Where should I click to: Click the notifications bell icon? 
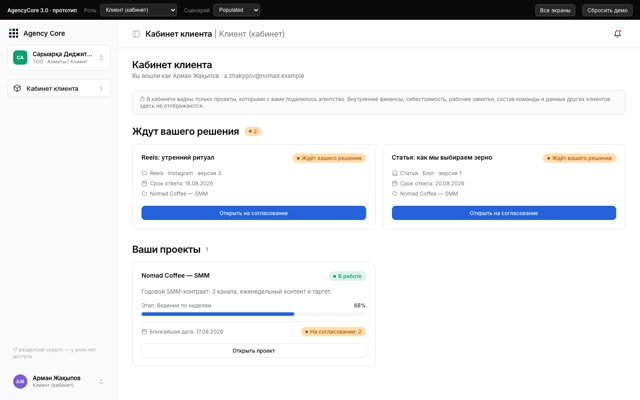coord(617,34)
